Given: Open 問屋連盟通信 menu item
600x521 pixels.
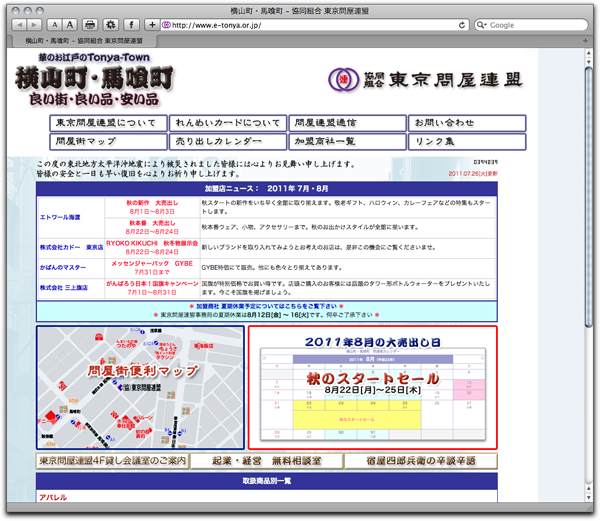Looking at the screenshot, I should 347,123.
